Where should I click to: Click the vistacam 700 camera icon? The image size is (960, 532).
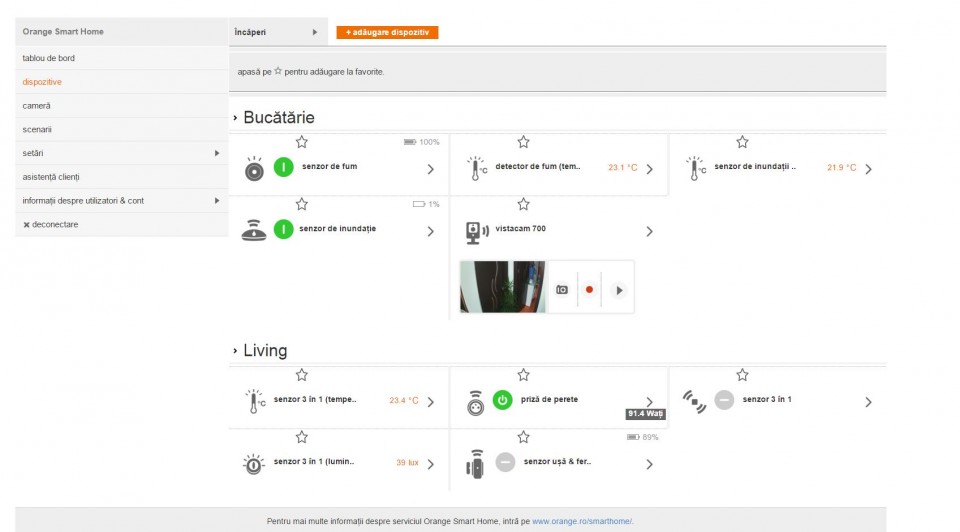tap(477, 233)
